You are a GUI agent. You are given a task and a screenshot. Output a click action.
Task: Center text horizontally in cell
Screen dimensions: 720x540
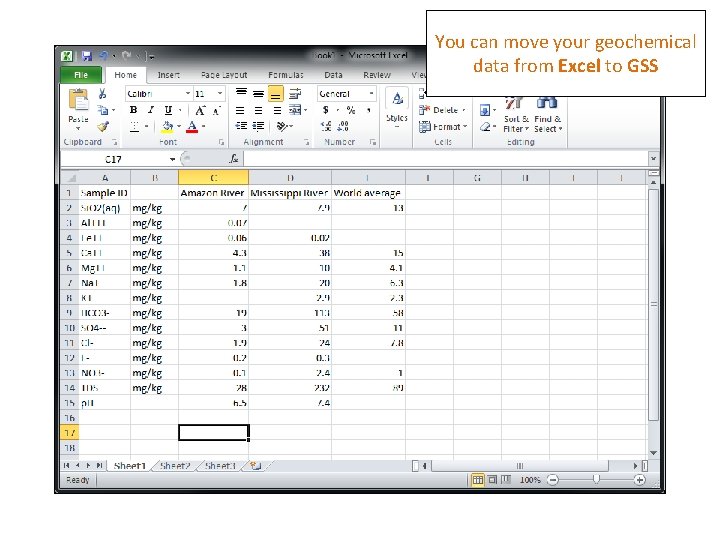click(259, 110)
